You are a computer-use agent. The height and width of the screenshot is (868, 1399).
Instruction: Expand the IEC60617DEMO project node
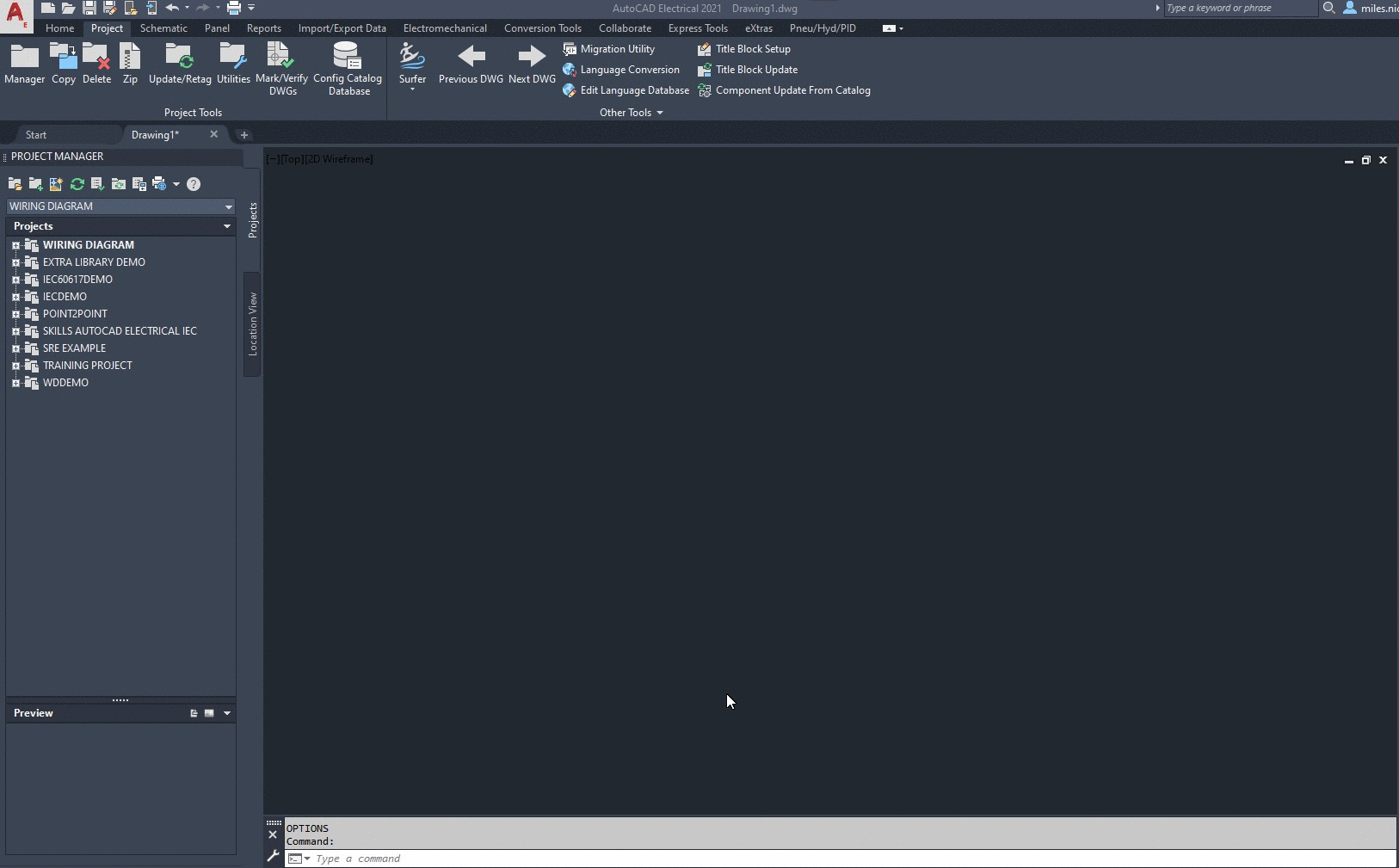15,280
